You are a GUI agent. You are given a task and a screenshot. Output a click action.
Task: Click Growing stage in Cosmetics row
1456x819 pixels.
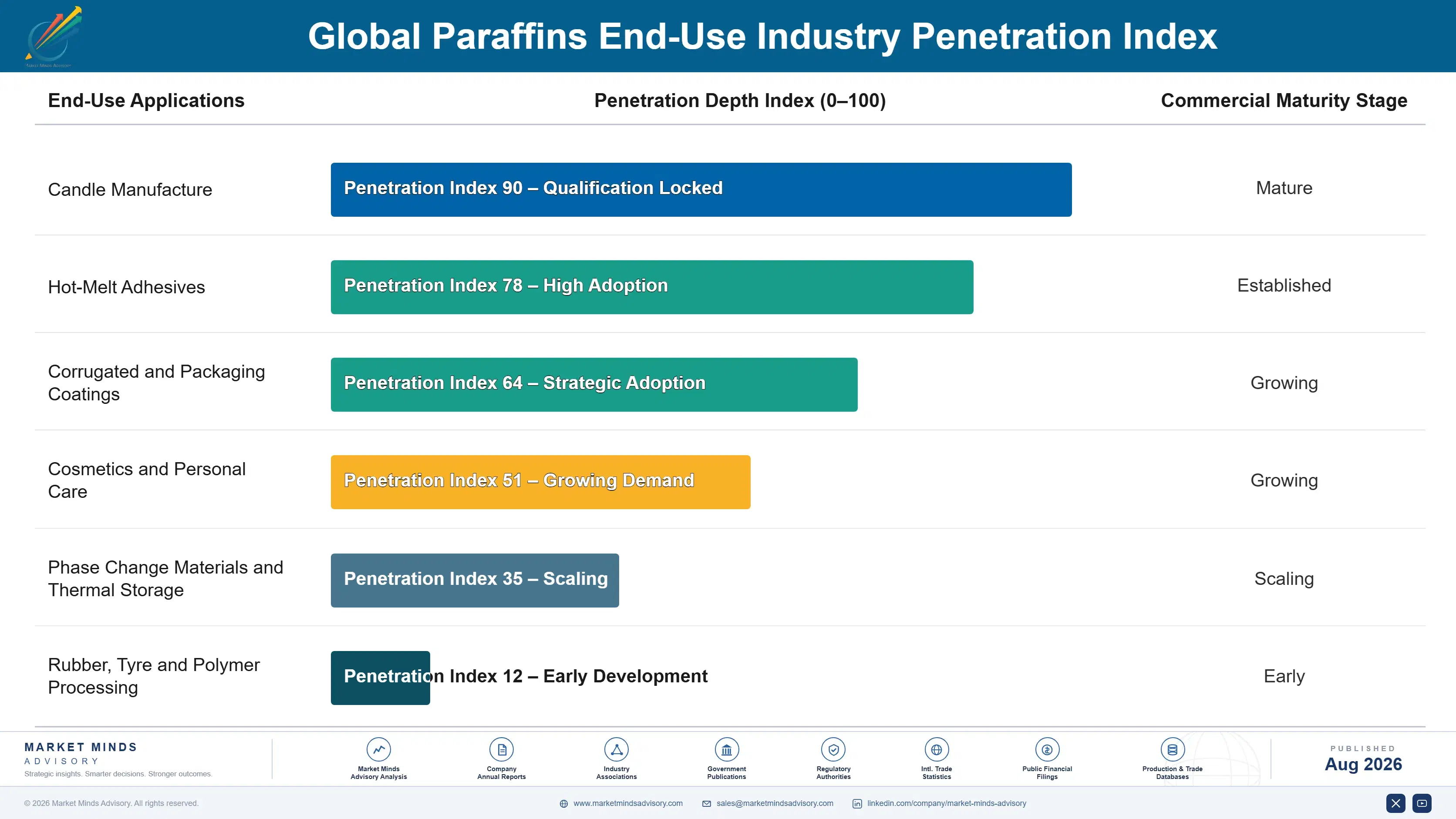(x=1284, y=481)
